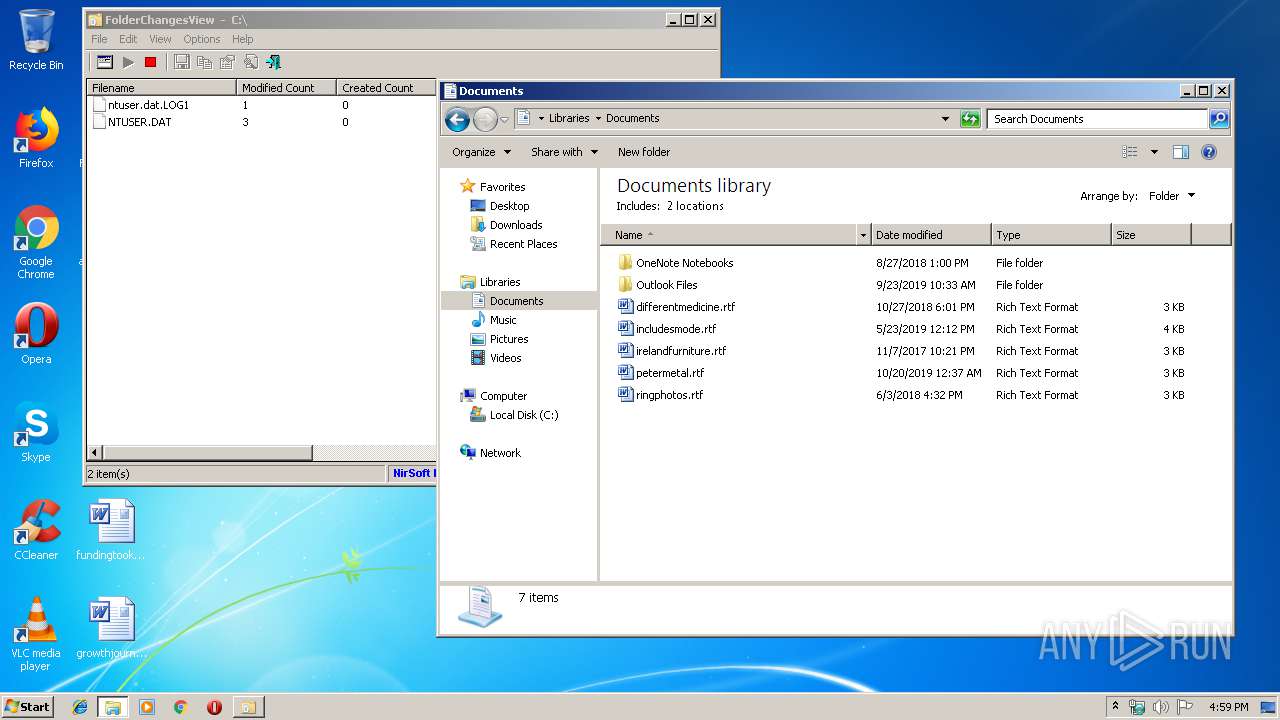
Task: Click in the Search Documents field
Action: click(1097, 119)
